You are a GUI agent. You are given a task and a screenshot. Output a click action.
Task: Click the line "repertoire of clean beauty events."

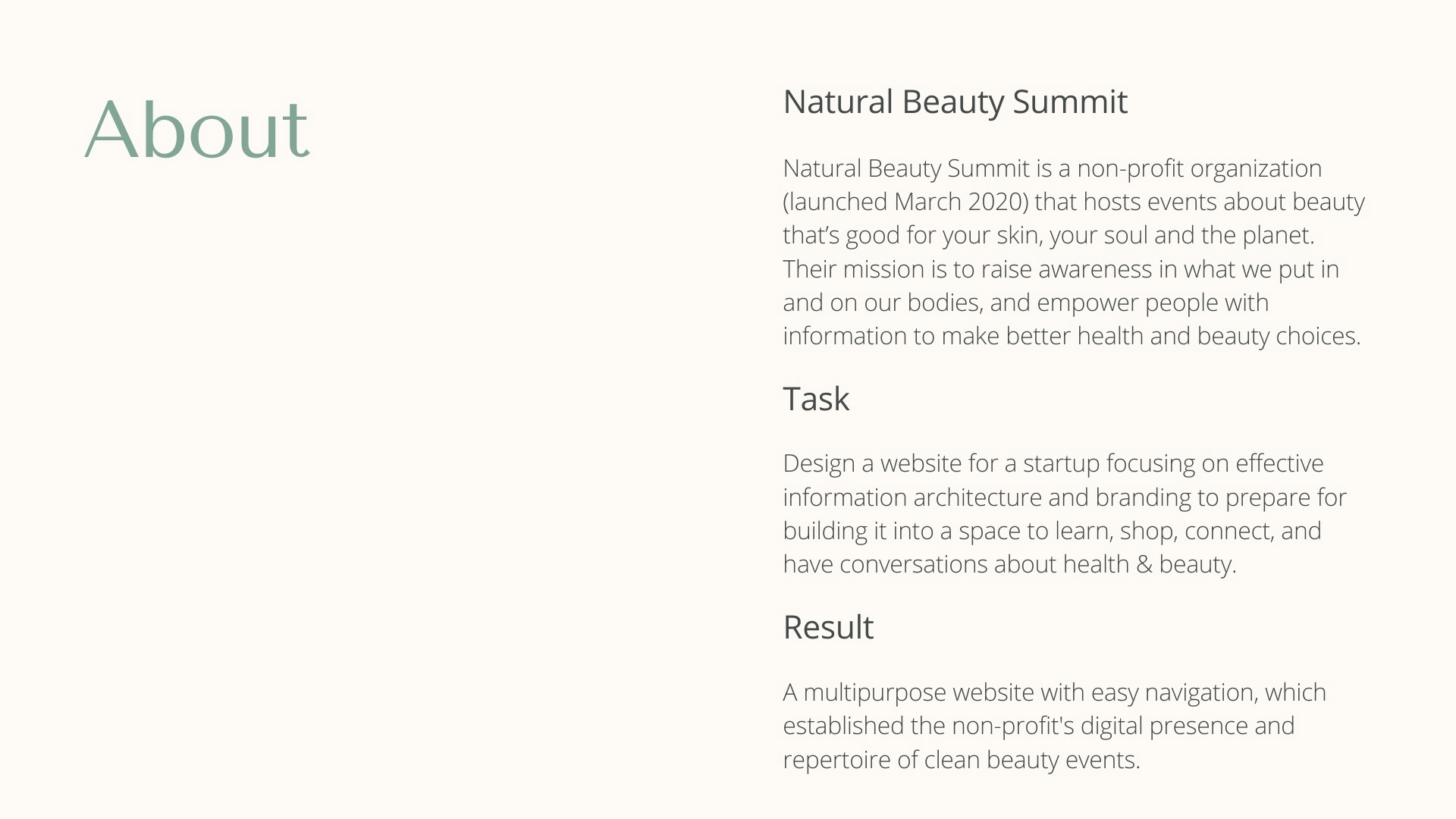[961, 760]
